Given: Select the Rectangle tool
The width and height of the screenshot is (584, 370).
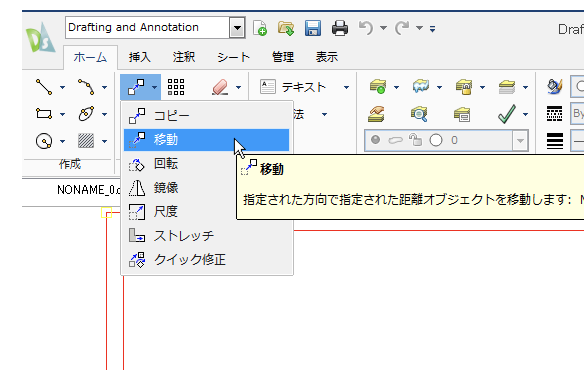Looking at the screenshot, I should tap(44, 114).
